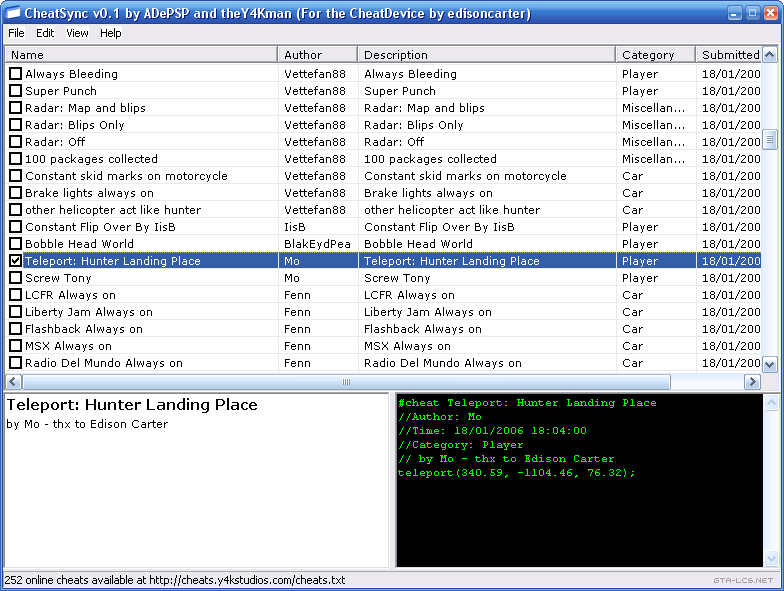Click the cheat list scroll down arrow
Viewport: 784px width, 591px height.
tap(770, 365)
